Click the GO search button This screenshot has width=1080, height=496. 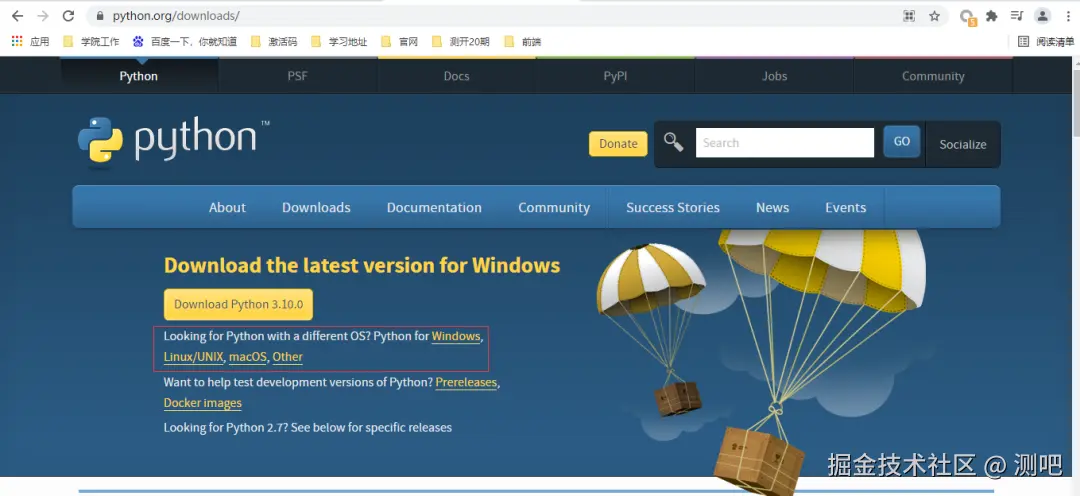902,141
